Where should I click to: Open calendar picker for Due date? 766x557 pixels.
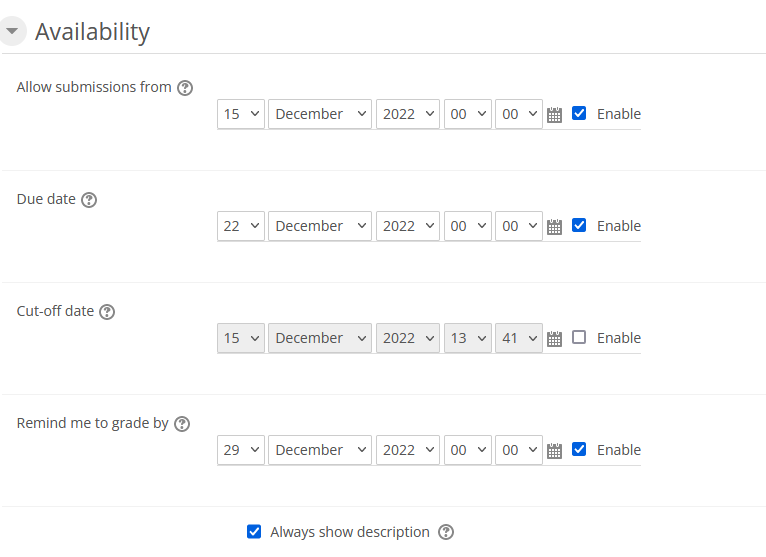click(555, 227)
